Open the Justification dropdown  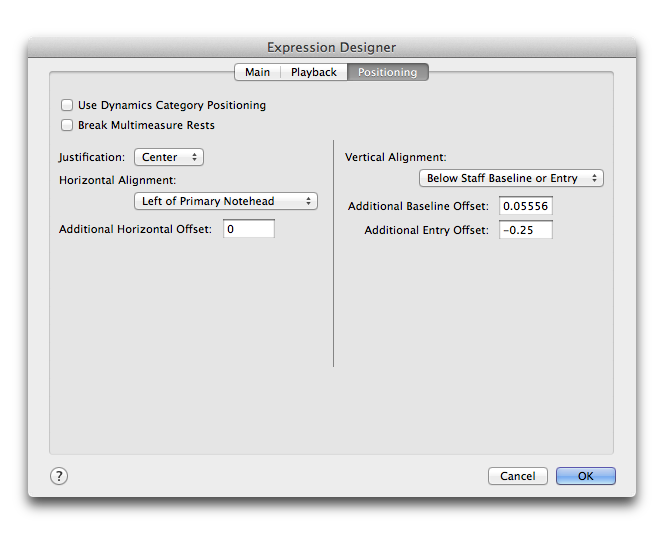click(x=169, y=157)
